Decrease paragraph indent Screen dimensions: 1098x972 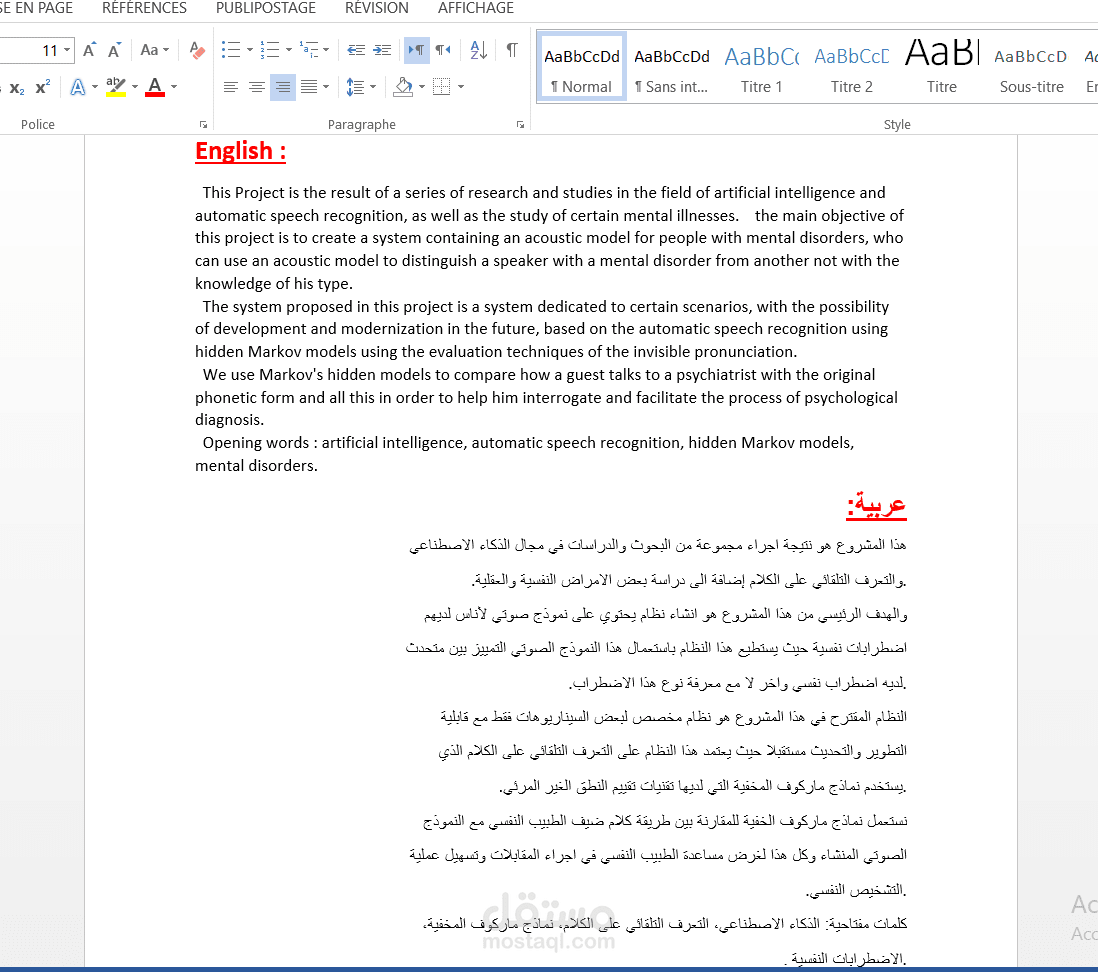356,50
